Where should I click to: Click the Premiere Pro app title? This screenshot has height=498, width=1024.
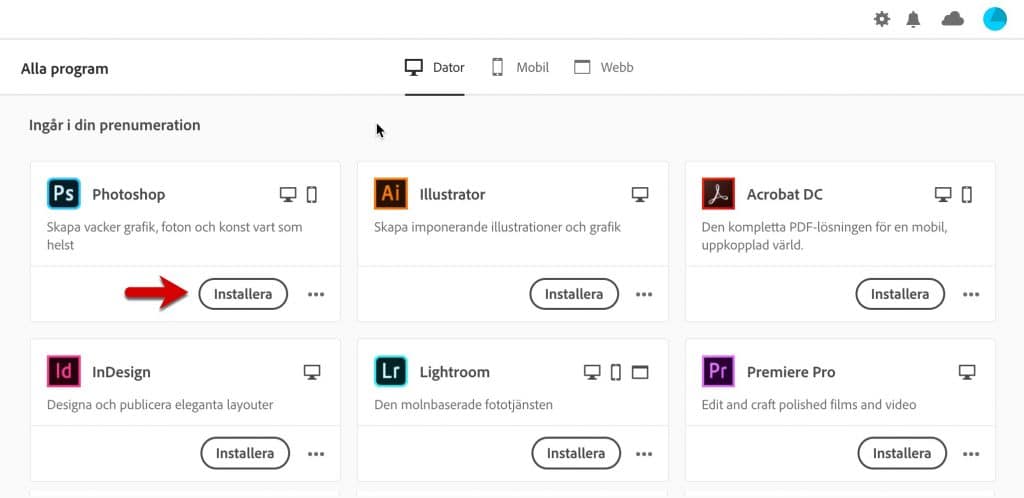(x=792, y=373)
